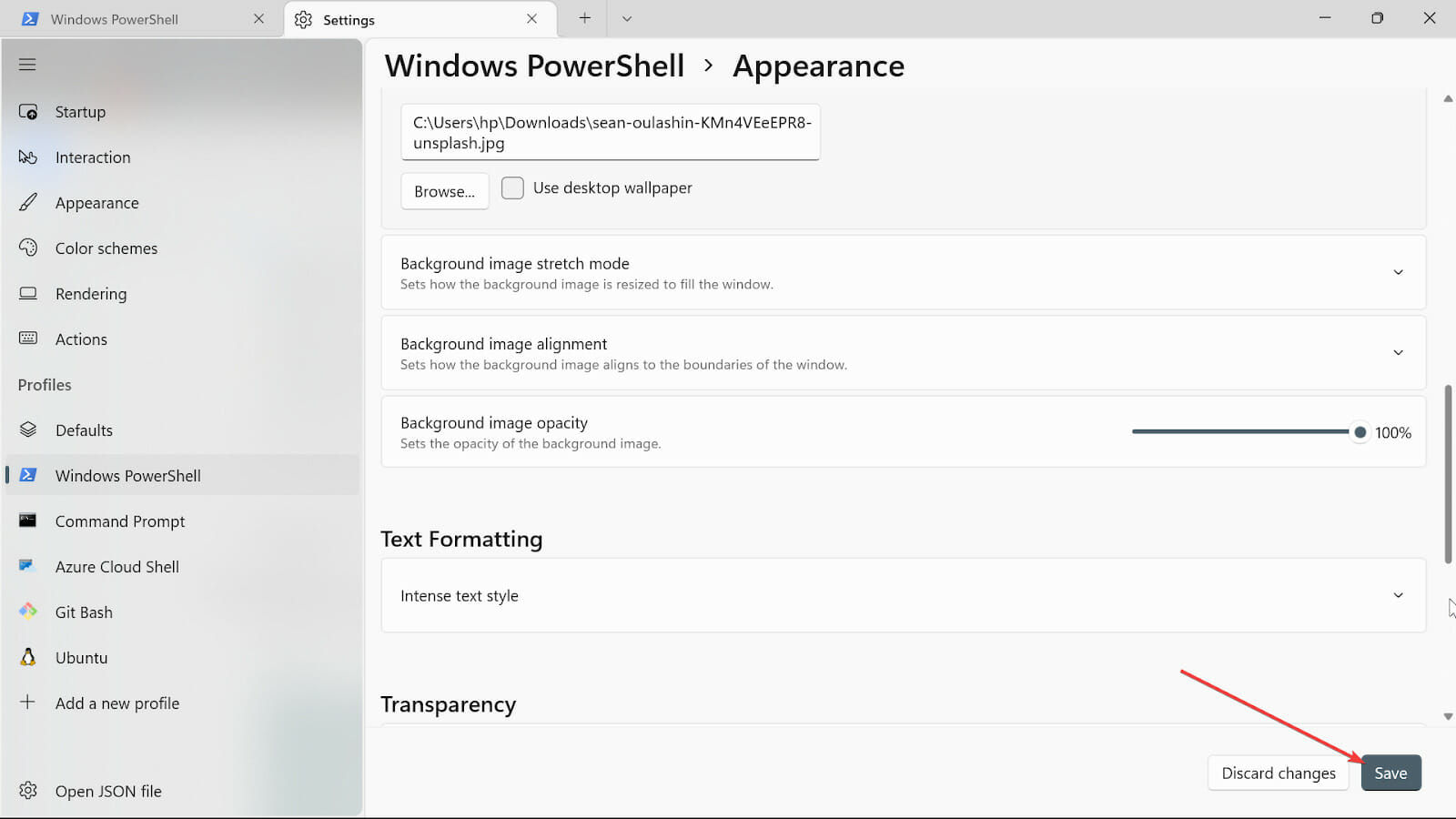Screen dimensions: 1456x819
Task: Select the Defaults profile
Action: pos(182,430)
